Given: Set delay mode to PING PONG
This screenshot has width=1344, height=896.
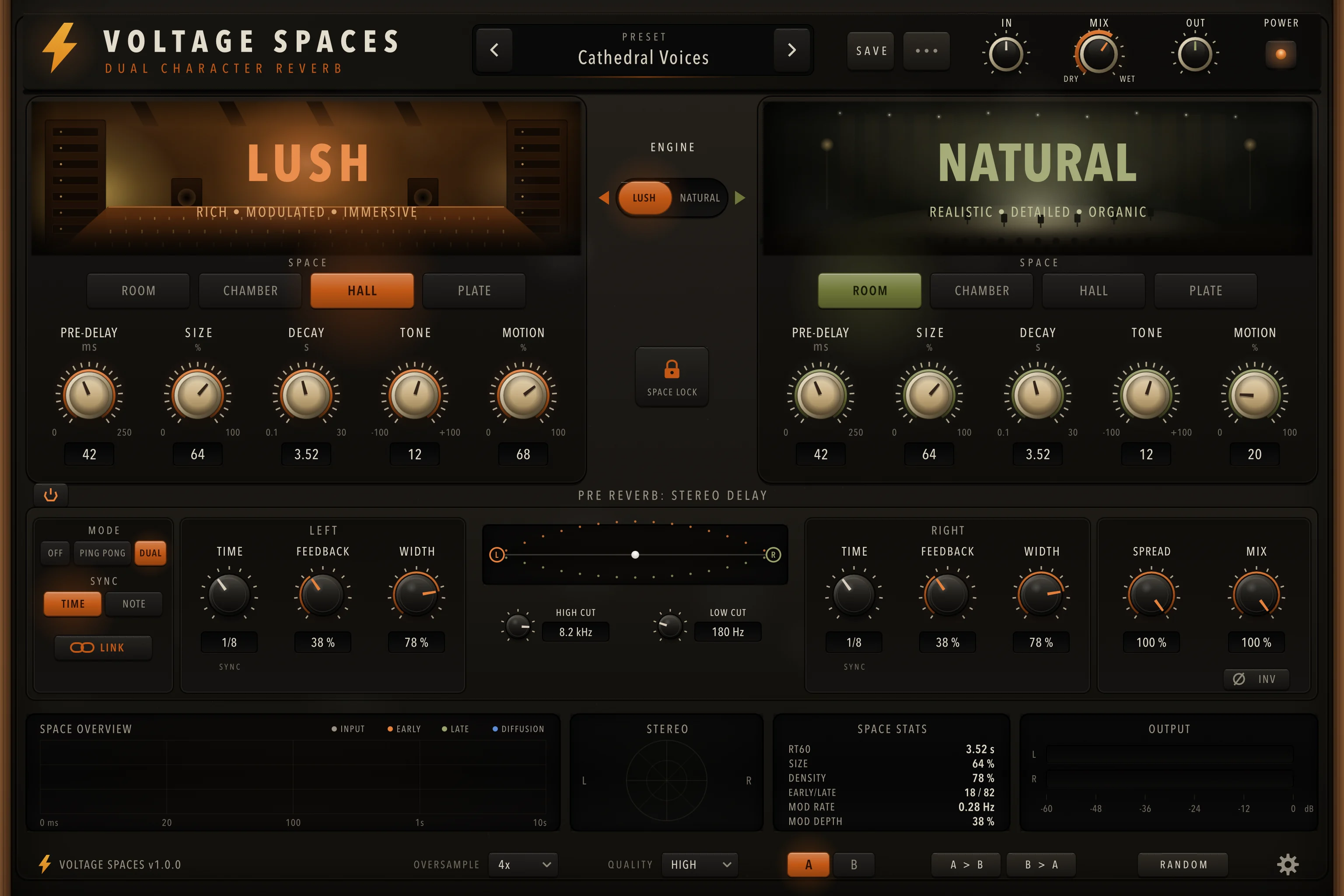Looking at the screenshot, I should coord(102,553).
